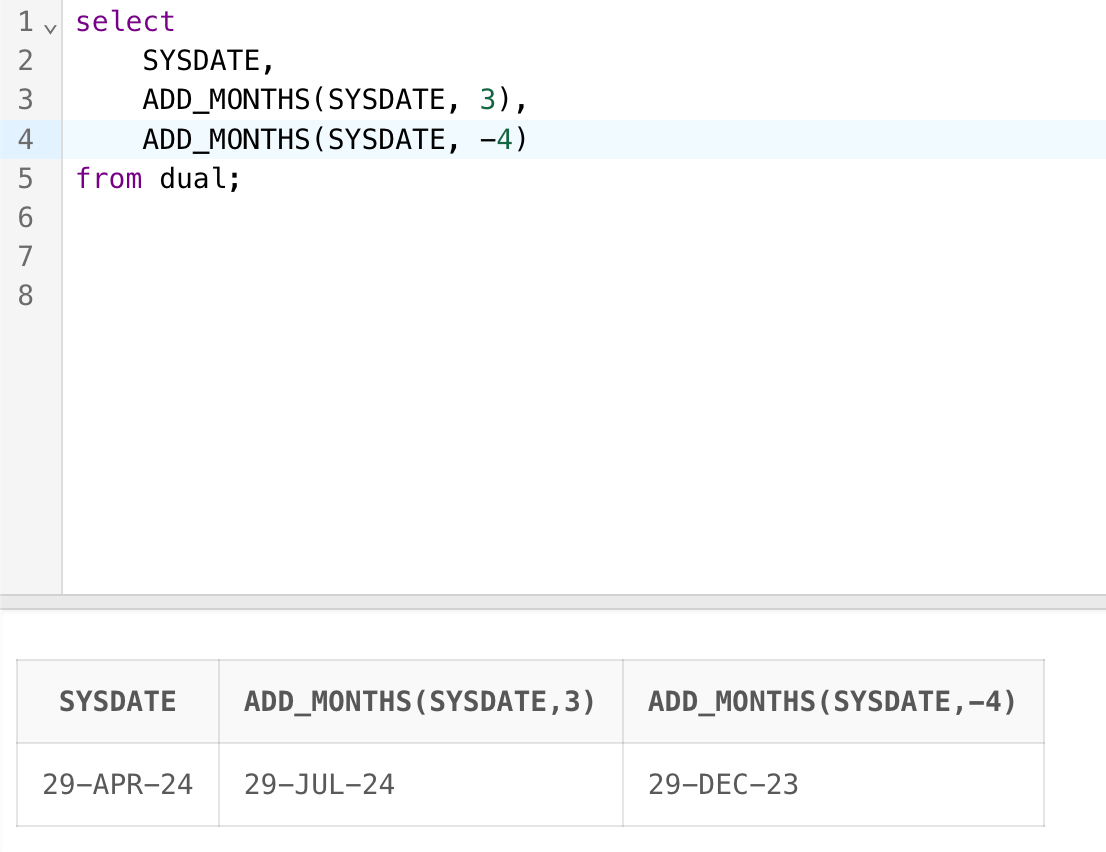Click line number 8 in the gutter
Image resolution: width=1106 pixels, height=852 pixels.
click(26, 296)
